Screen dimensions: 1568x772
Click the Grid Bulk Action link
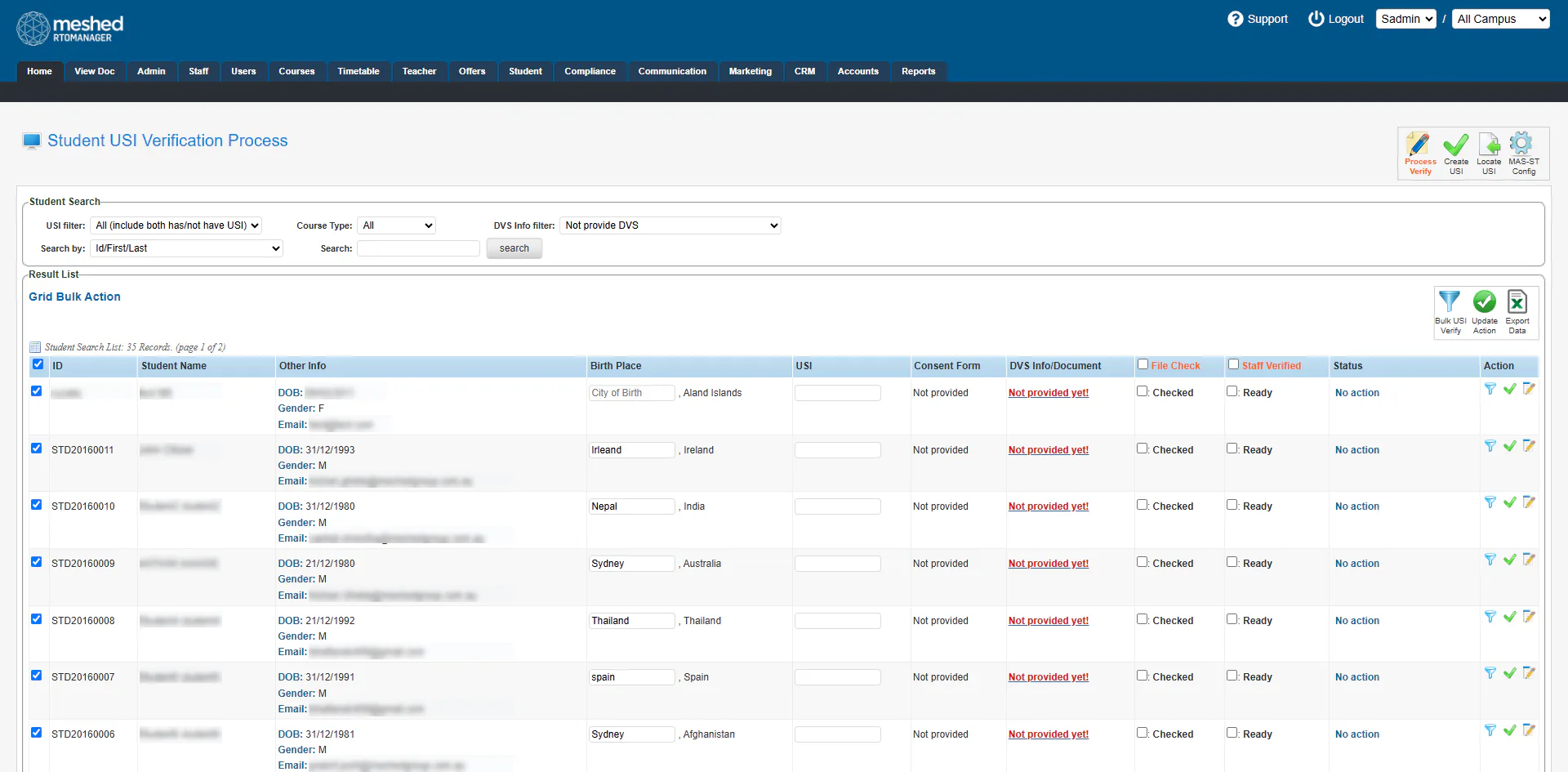pyautogui.click(x=74, y=297)
